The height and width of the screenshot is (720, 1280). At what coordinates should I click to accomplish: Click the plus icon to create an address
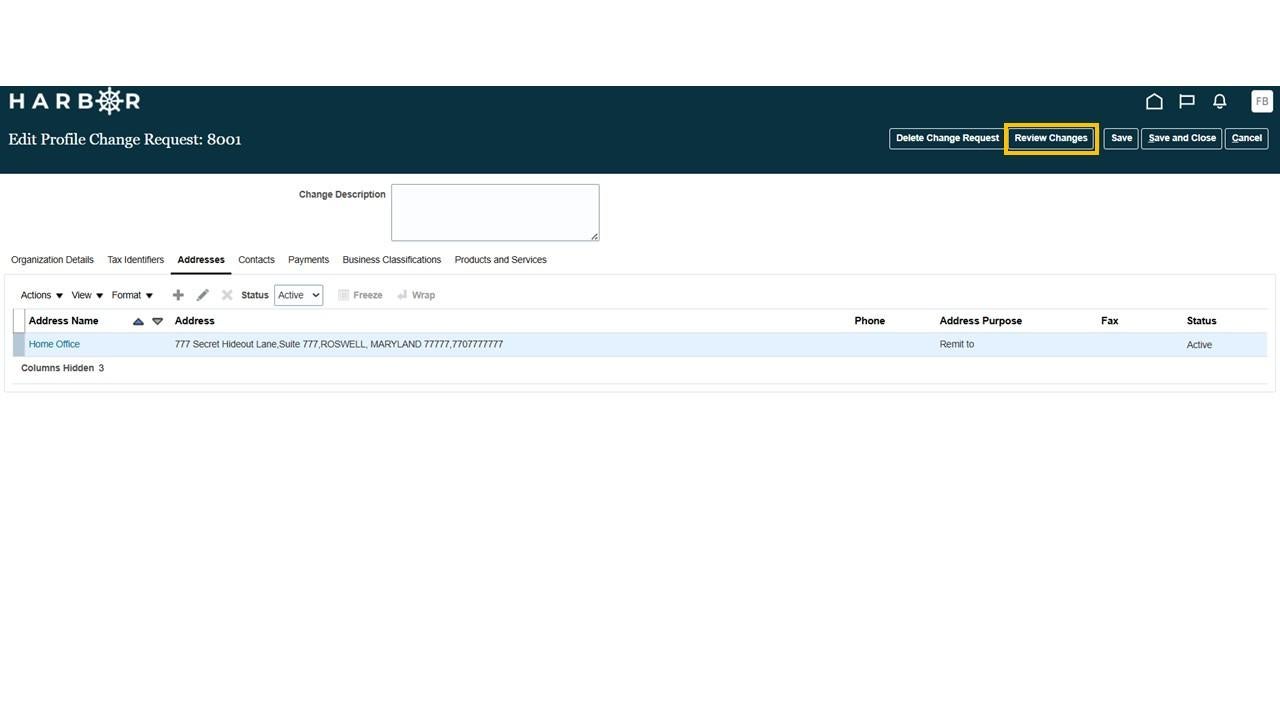click(x=178, y=295)
